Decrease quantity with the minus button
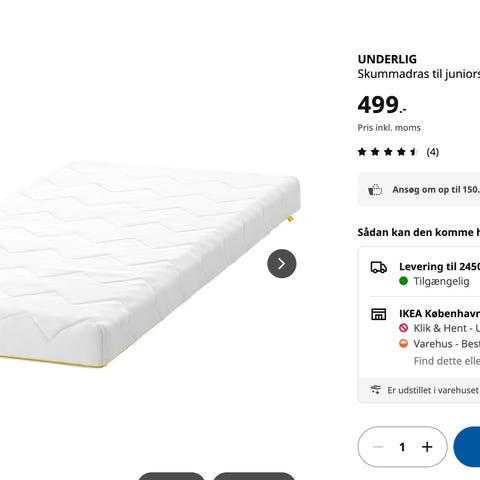This screenshot has width=480, height=480. pos(378,447)
